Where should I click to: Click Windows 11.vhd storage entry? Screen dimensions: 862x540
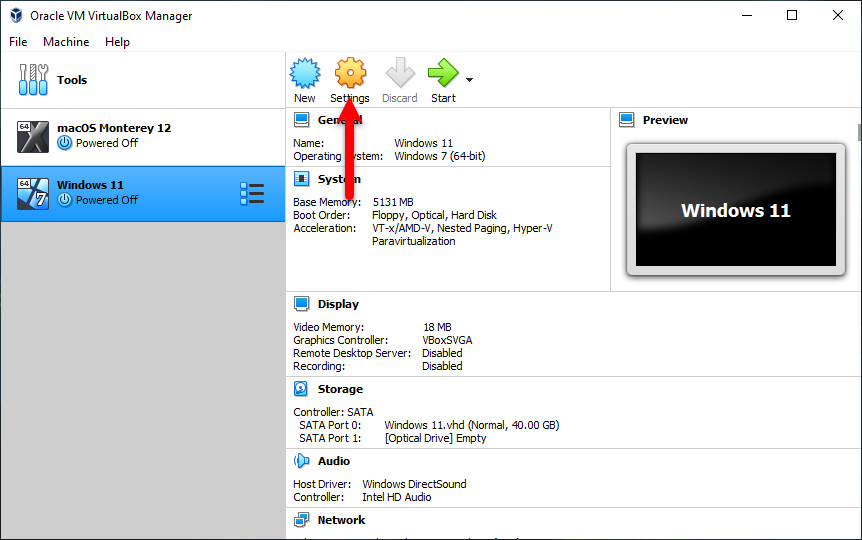pyautogui.click(x=472, y=425)
